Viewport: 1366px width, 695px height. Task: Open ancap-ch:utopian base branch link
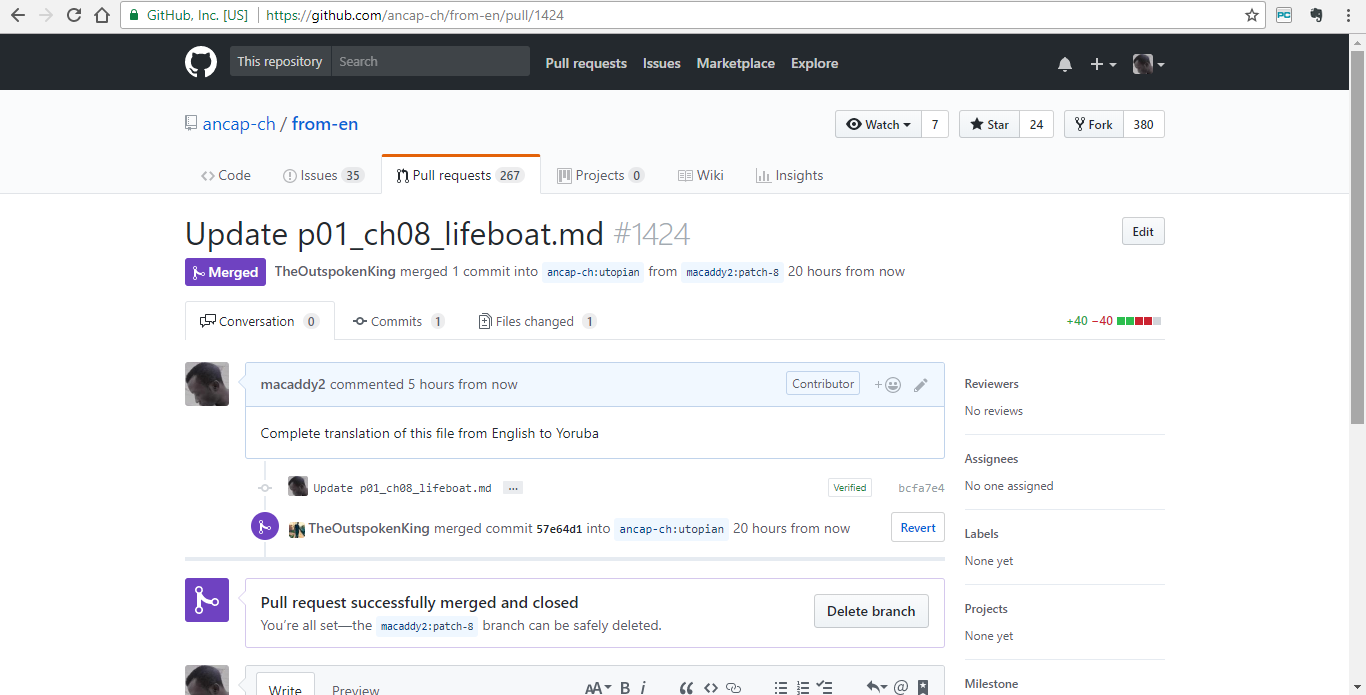(593, 272)
